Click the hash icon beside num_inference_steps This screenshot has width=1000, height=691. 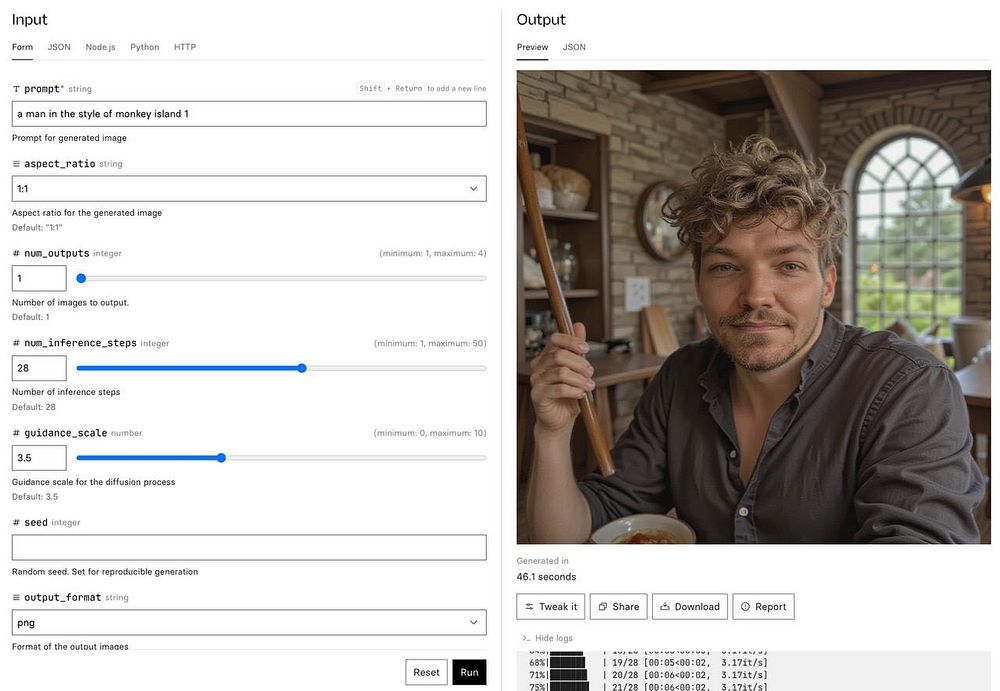[16, 343]
